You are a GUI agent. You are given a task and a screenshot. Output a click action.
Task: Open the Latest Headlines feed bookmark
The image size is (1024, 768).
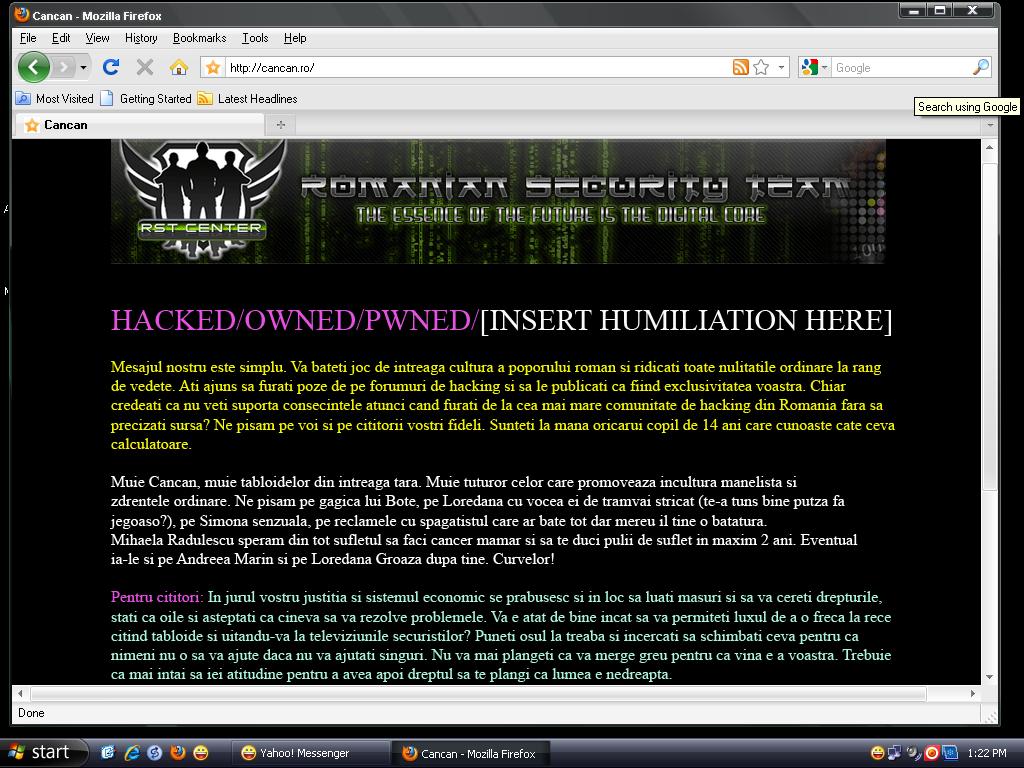click(248, 99)
